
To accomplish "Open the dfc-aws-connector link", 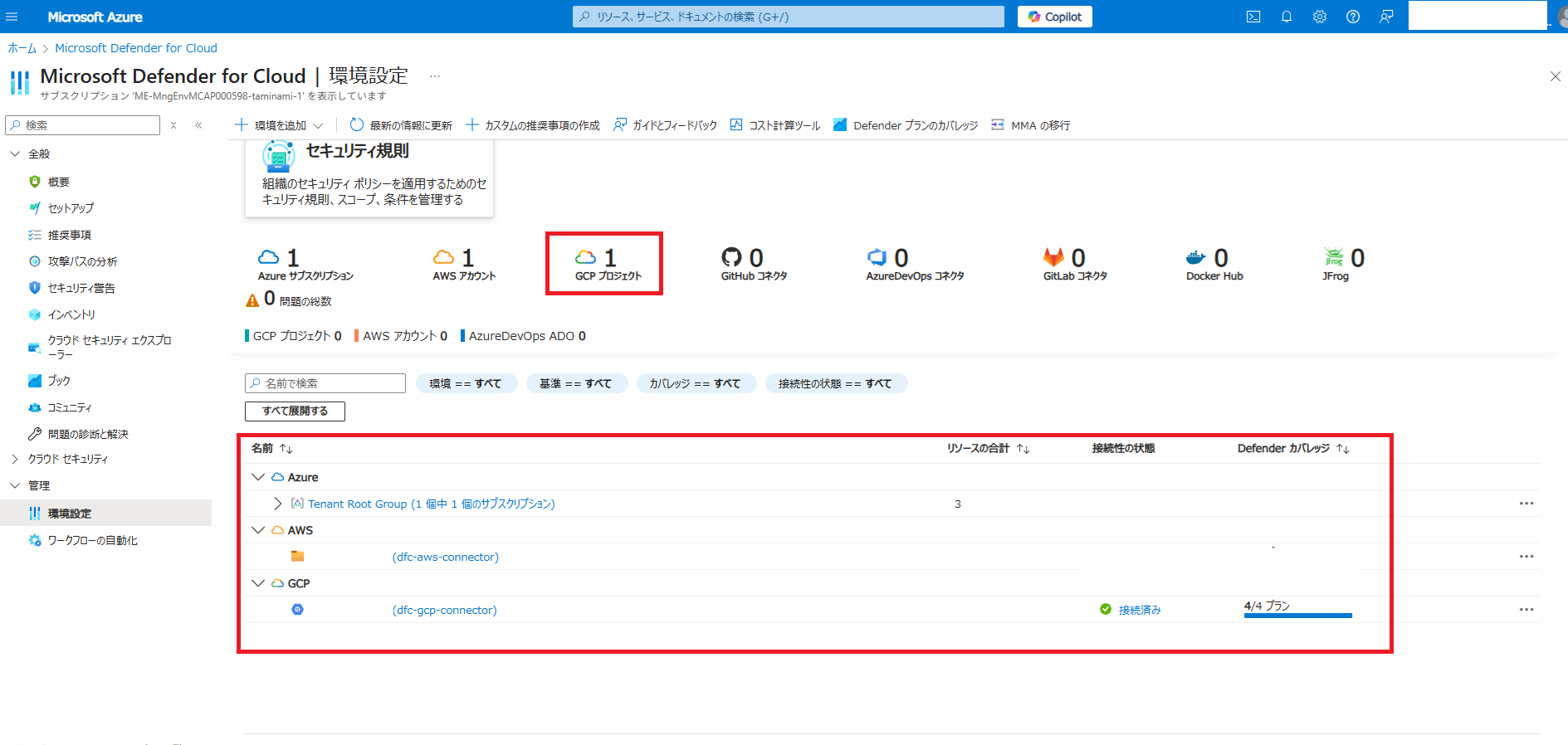I will (446, 557).
